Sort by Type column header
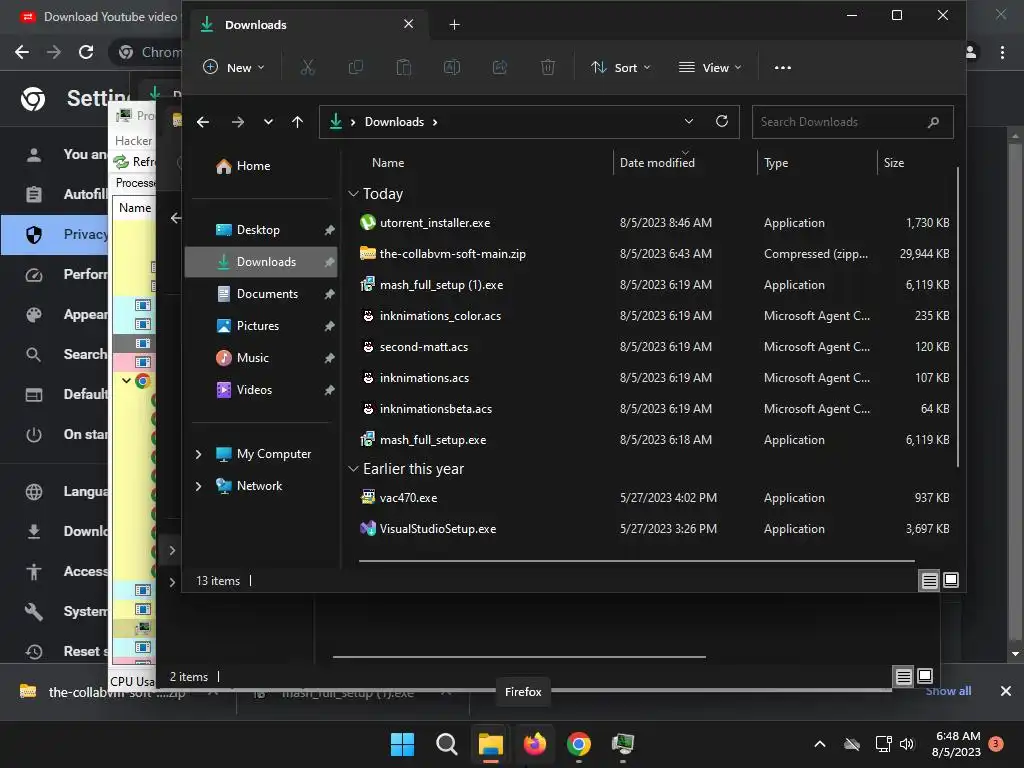 (x=776, y=163)
